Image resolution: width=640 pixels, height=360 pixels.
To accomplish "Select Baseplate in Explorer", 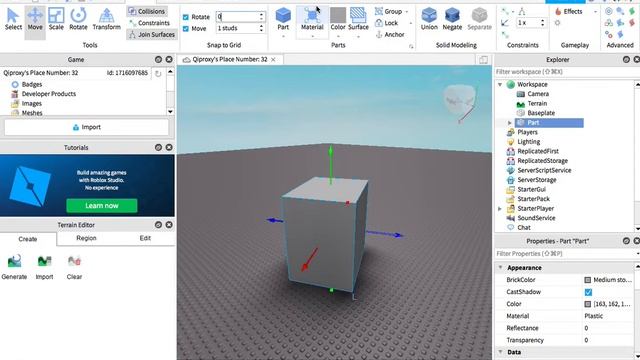I will [x=541, y=113].
